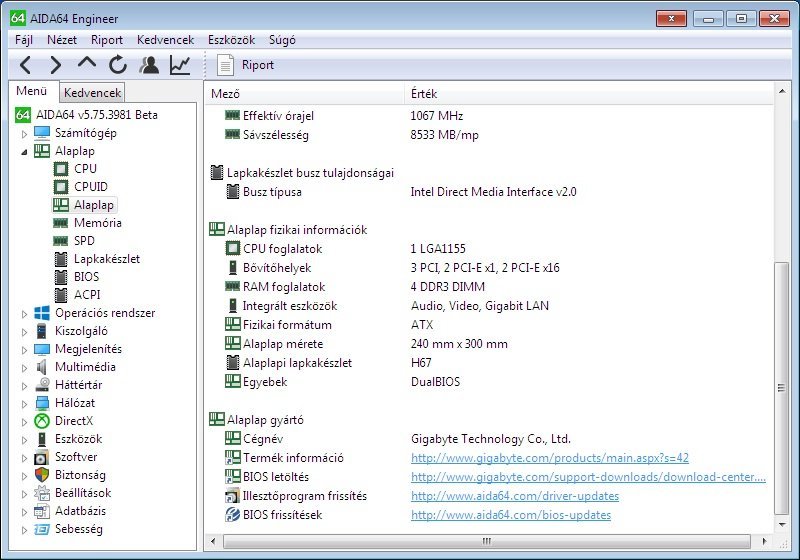This screenshot has height=560, width=800.
Task: Click the Operációs rendszer Windows icon
Action: tap(42, 313)
